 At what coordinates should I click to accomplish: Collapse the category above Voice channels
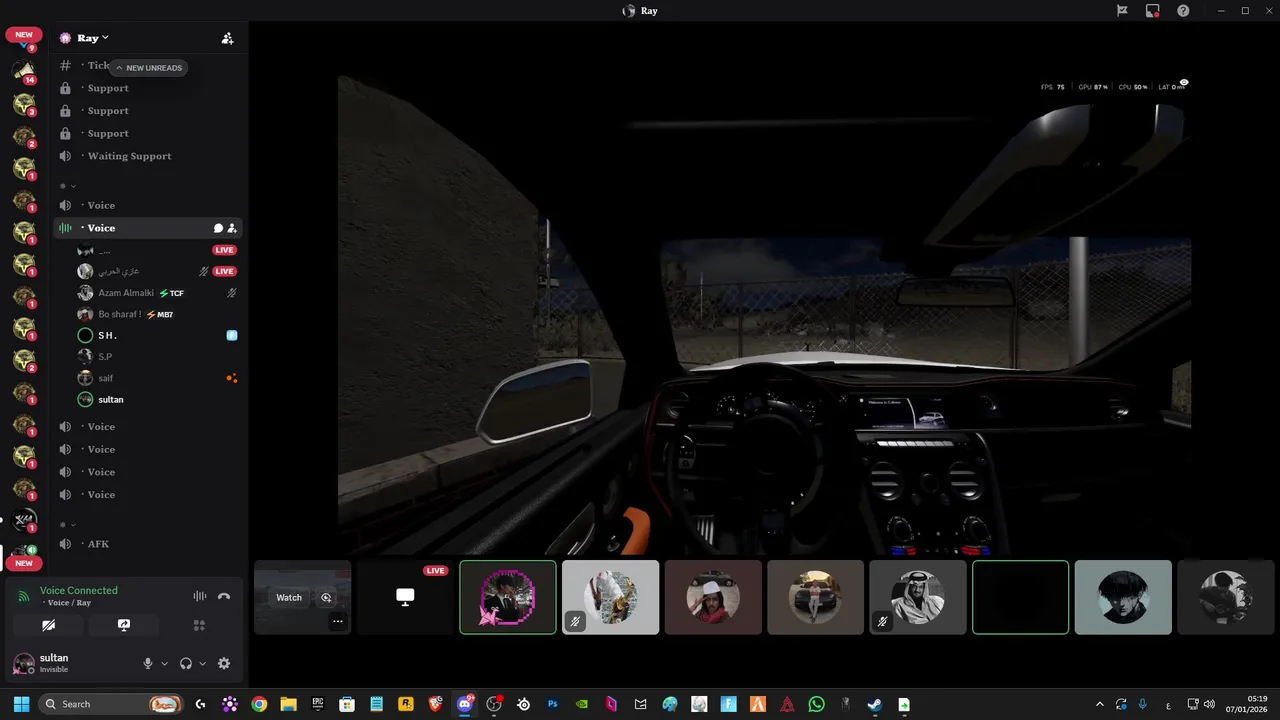(67, 186)
